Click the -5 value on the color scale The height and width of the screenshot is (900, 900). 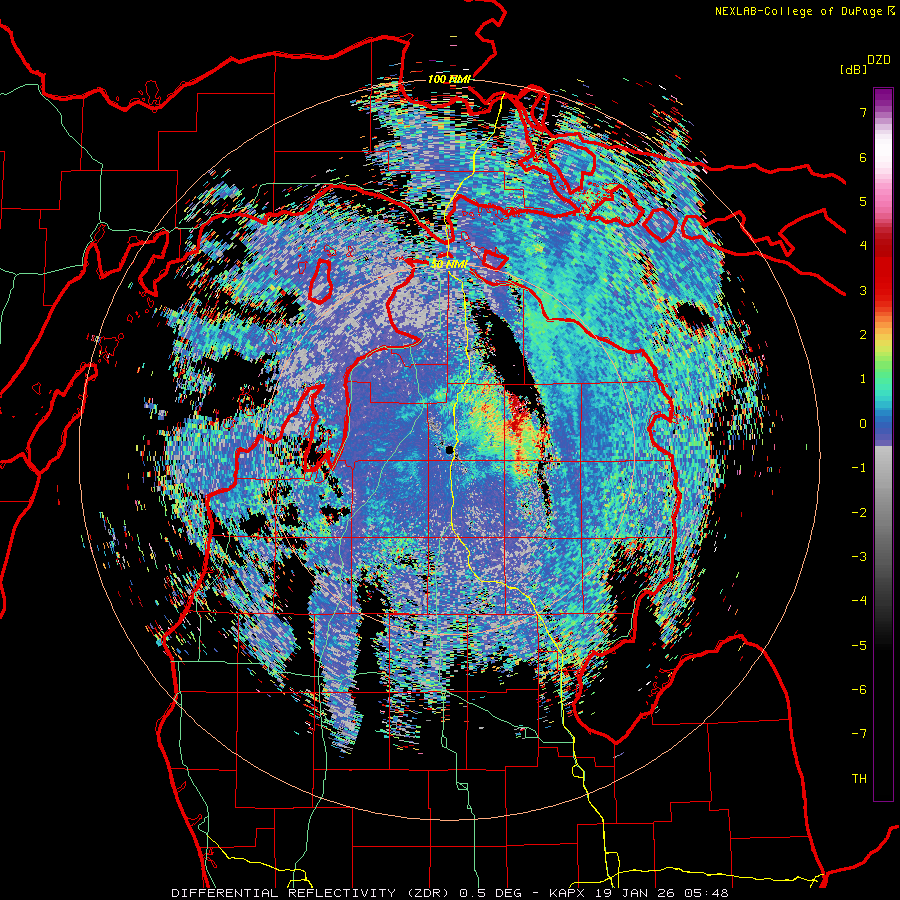pyautogui.click(x=859, y=646)
